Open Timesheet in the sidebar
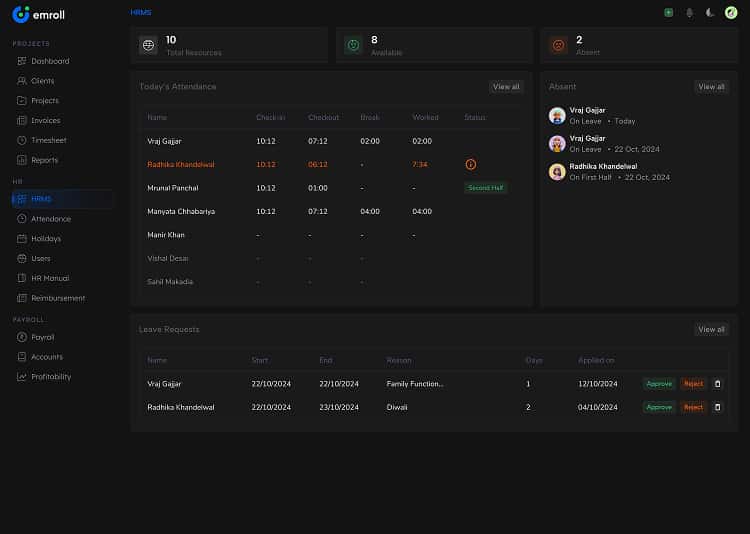Image resolution: width=750 pixels, height=534 pixels. pyautogui.click(x=49, y=140)
